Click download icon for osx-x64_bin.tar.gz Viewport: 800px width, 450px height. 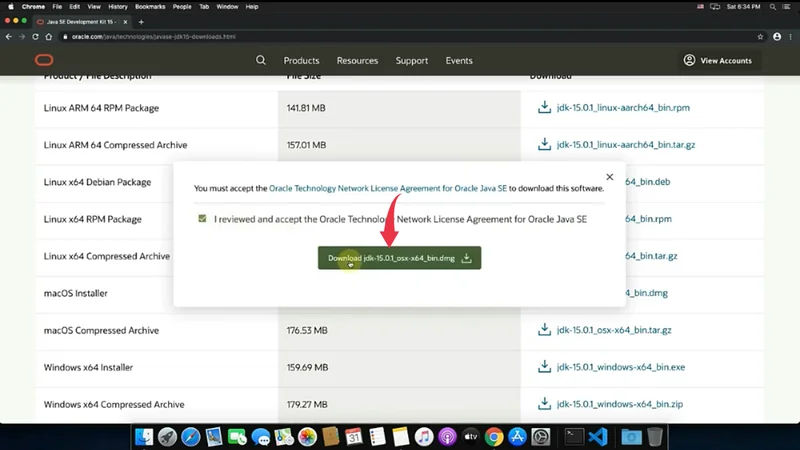pyautogui.click(x=545, y=330)
